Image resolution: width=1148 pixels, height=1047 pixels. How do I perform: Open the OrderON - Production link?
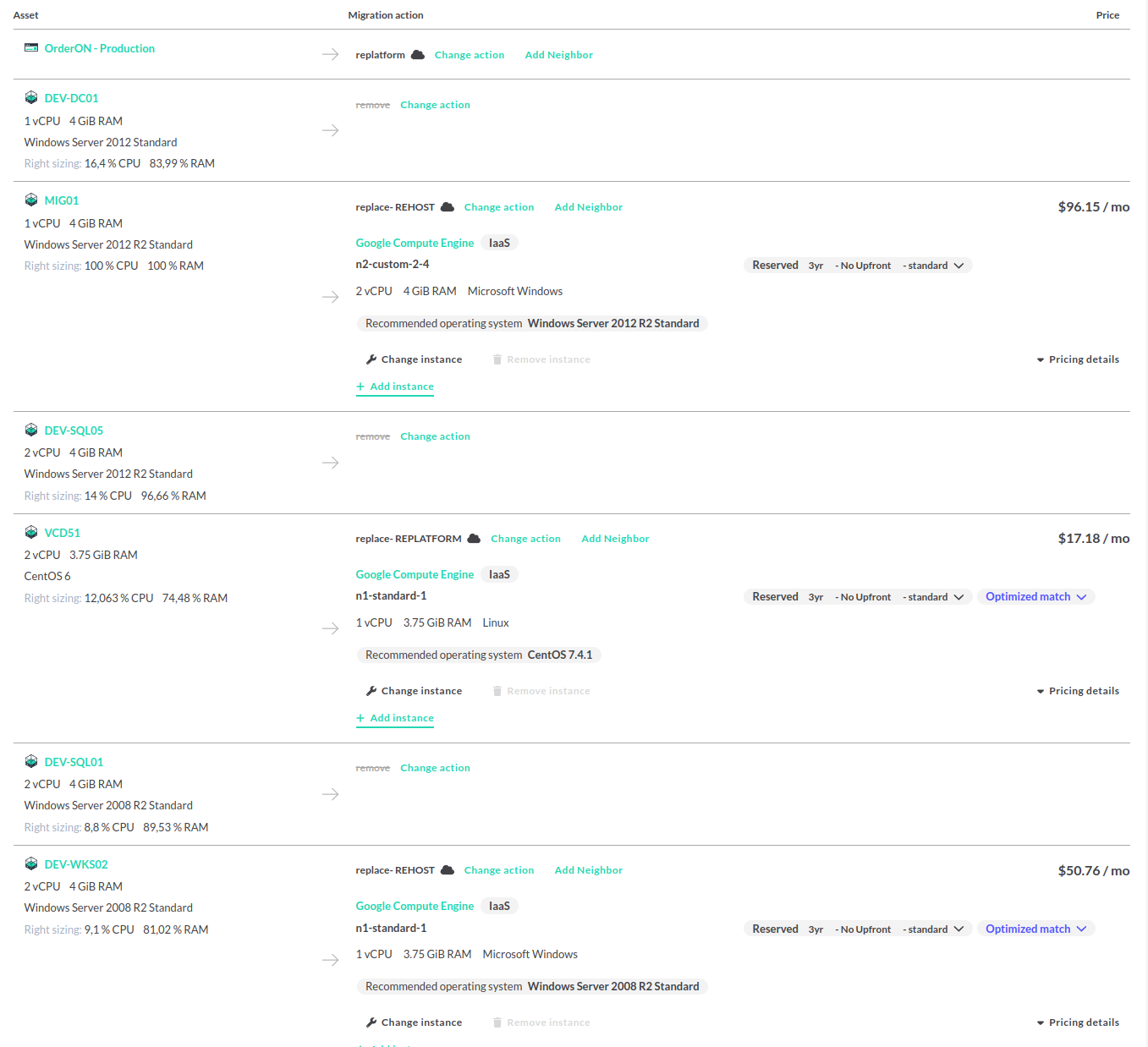point(100,48)
